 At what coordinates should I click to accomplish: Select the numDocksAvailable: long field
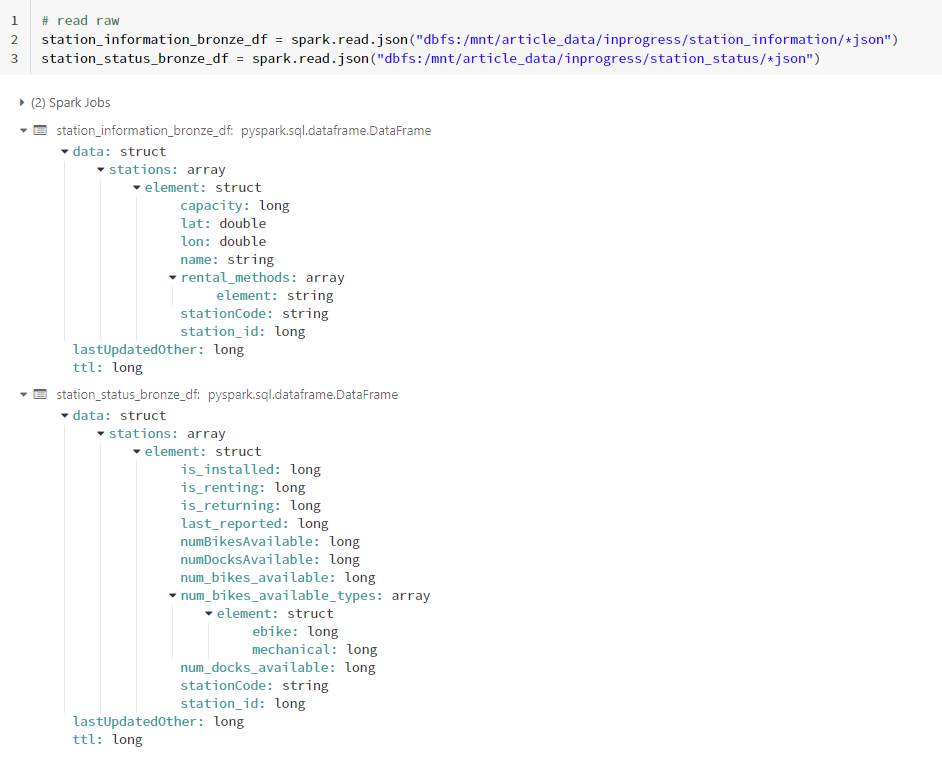[269, 560]
